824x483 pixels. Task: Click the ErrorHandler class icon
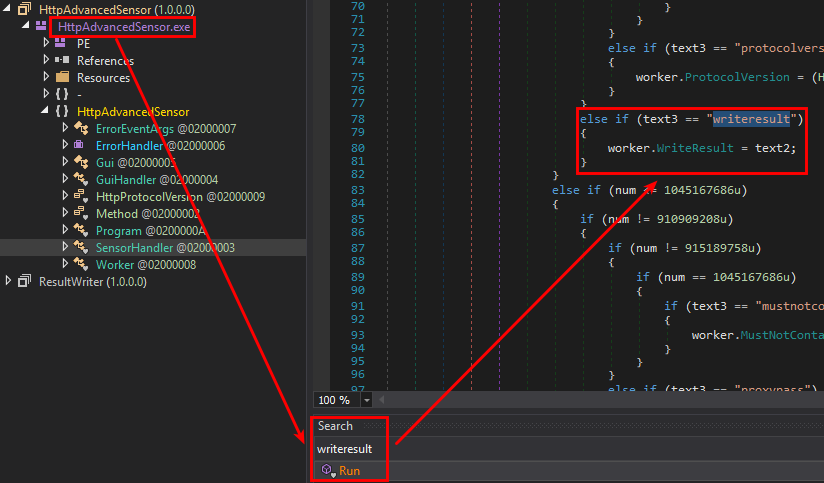click(80, 146)
